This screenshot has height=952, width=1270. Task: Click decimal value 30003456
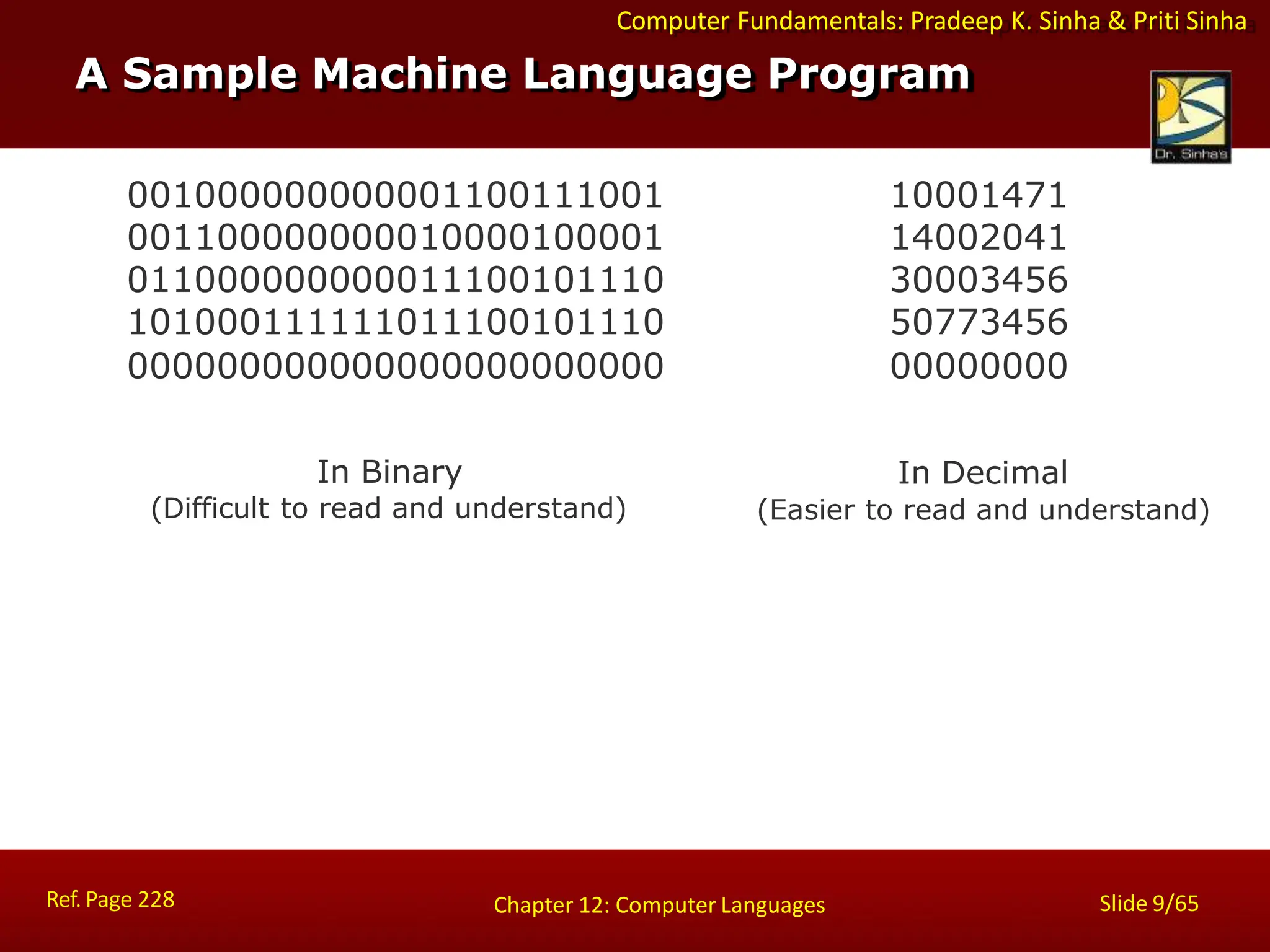(x=979, y=280)
